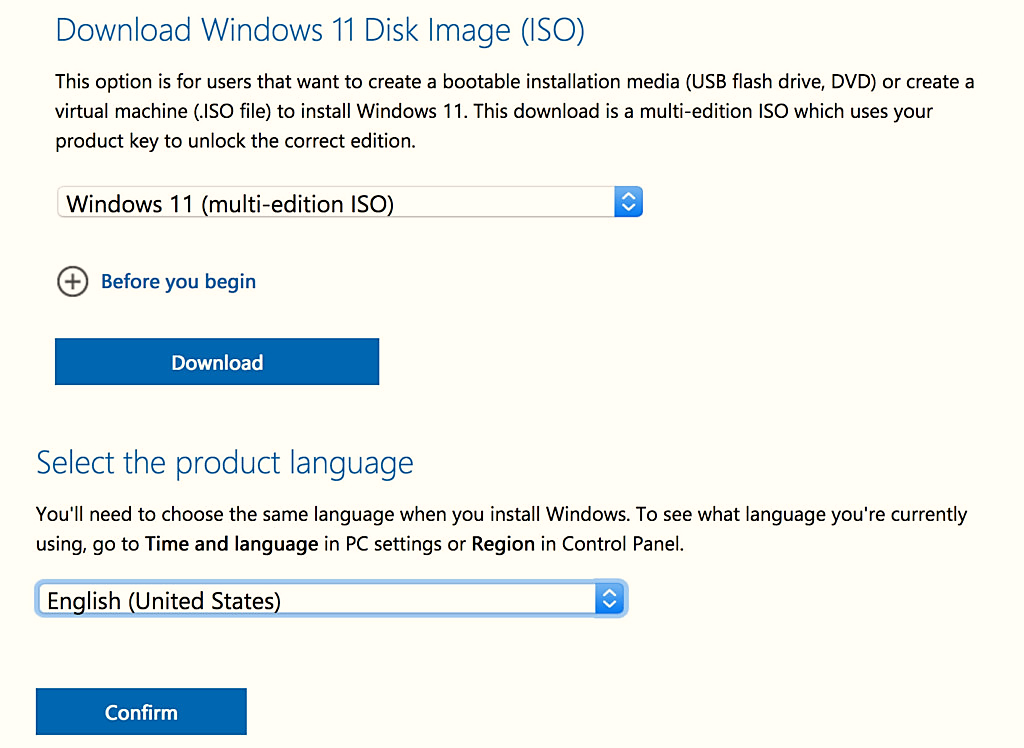Screen dimensions: 1024x748
Task: Click the blue Download button
Action: coord(217,361)
